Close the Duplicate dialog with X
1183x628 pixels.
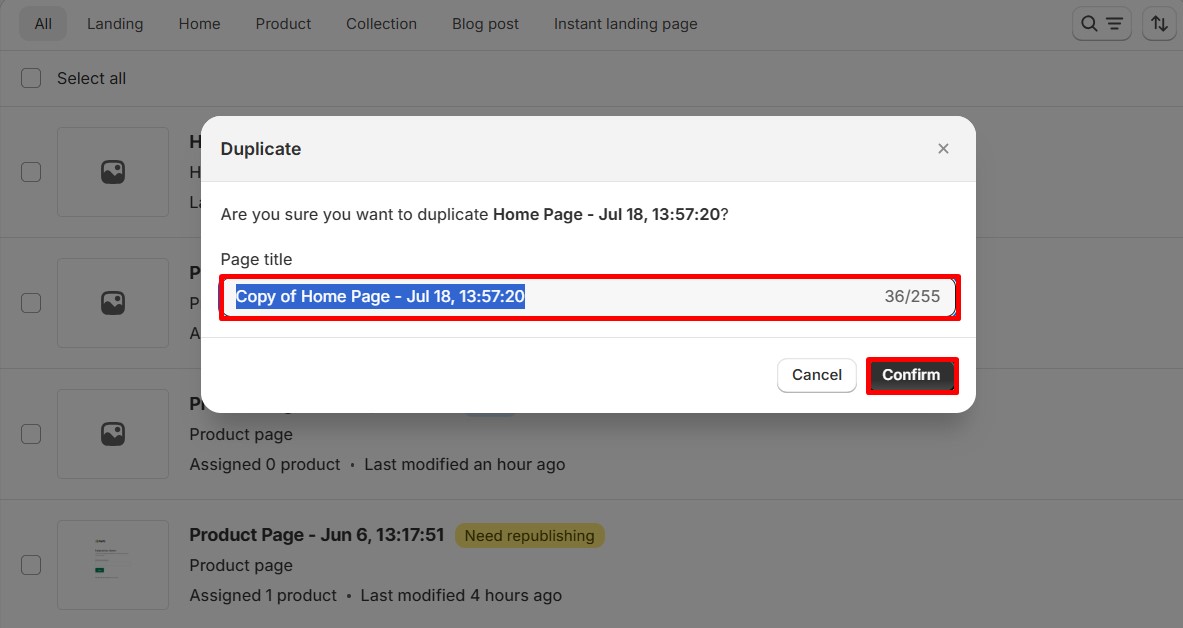[943, 149]
